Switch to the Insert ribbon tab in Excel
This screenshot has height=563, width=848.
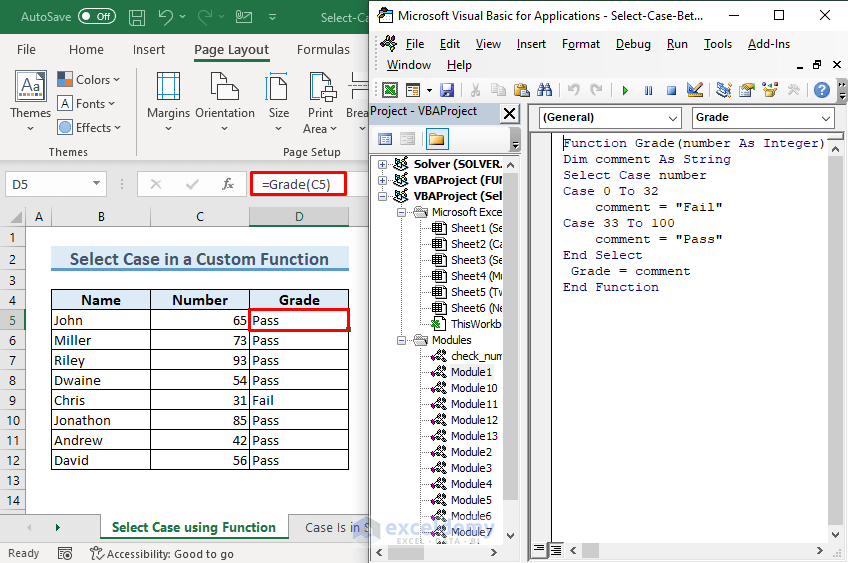point(149,49)
